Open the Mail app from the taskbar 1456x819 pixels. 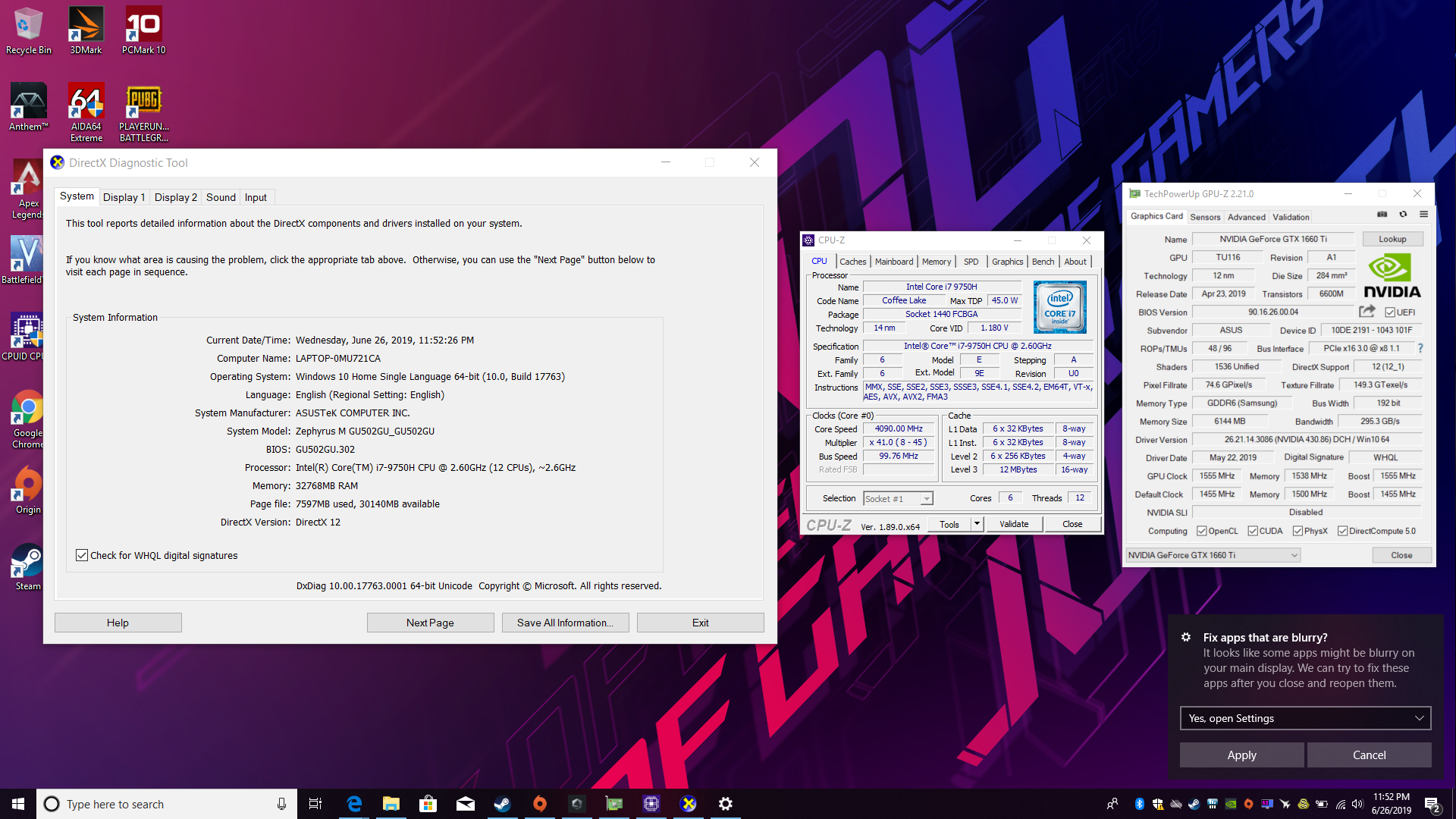pos(465,804)
